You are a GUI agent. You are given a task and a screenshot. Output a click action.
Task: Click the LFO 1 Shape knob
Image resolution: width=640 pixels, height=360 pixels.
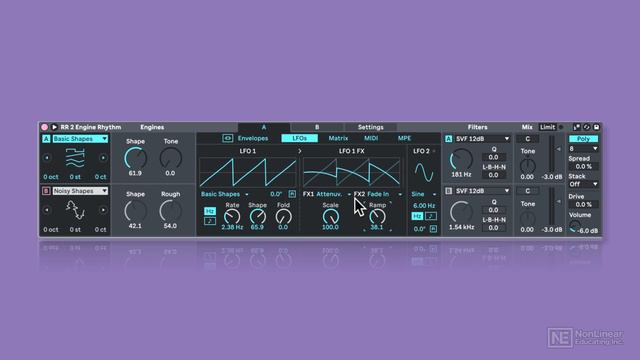click(258, 217)
